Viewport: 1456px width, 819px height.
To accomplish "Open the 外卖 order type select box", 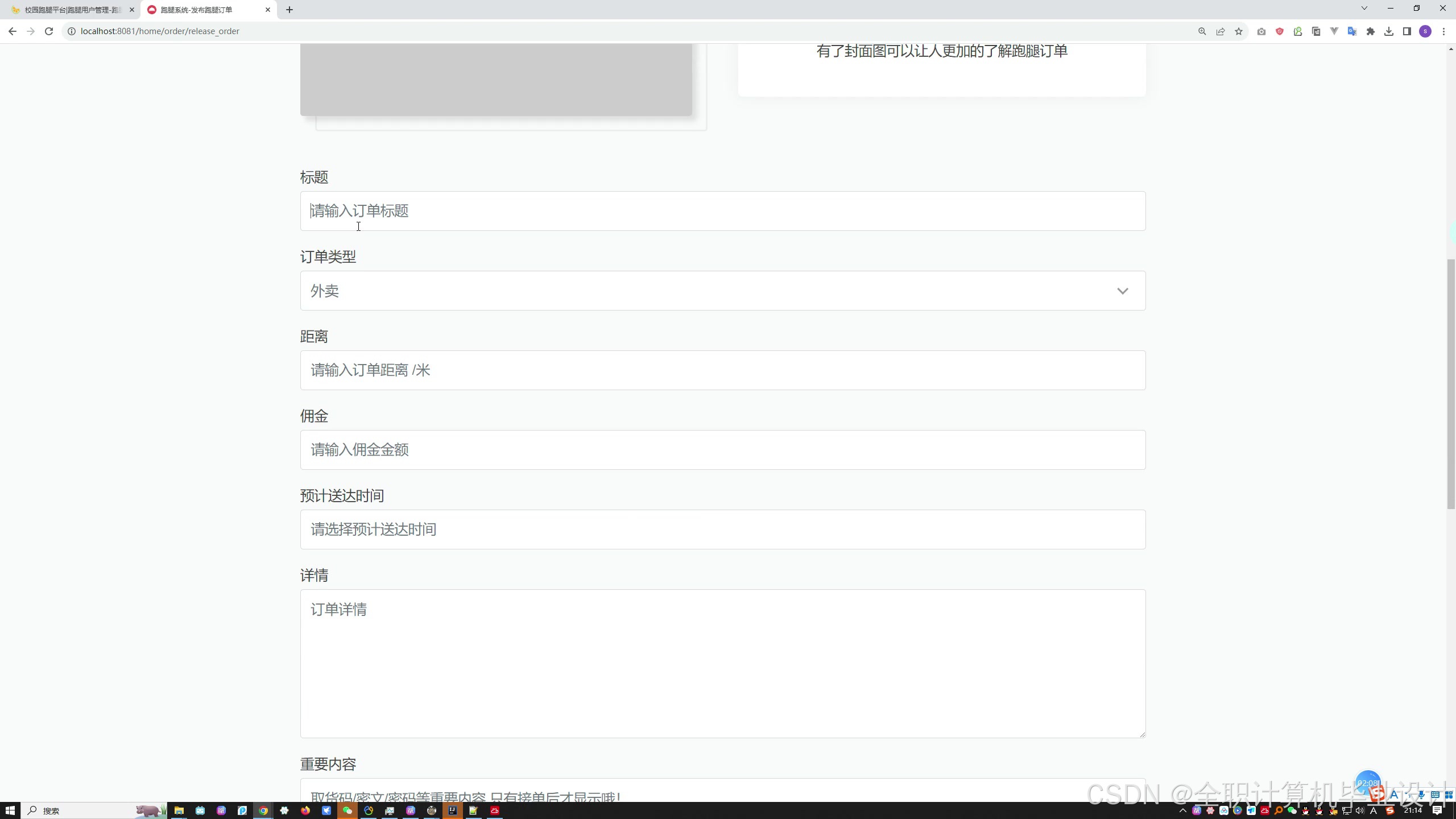I will (x=682, y=291).
